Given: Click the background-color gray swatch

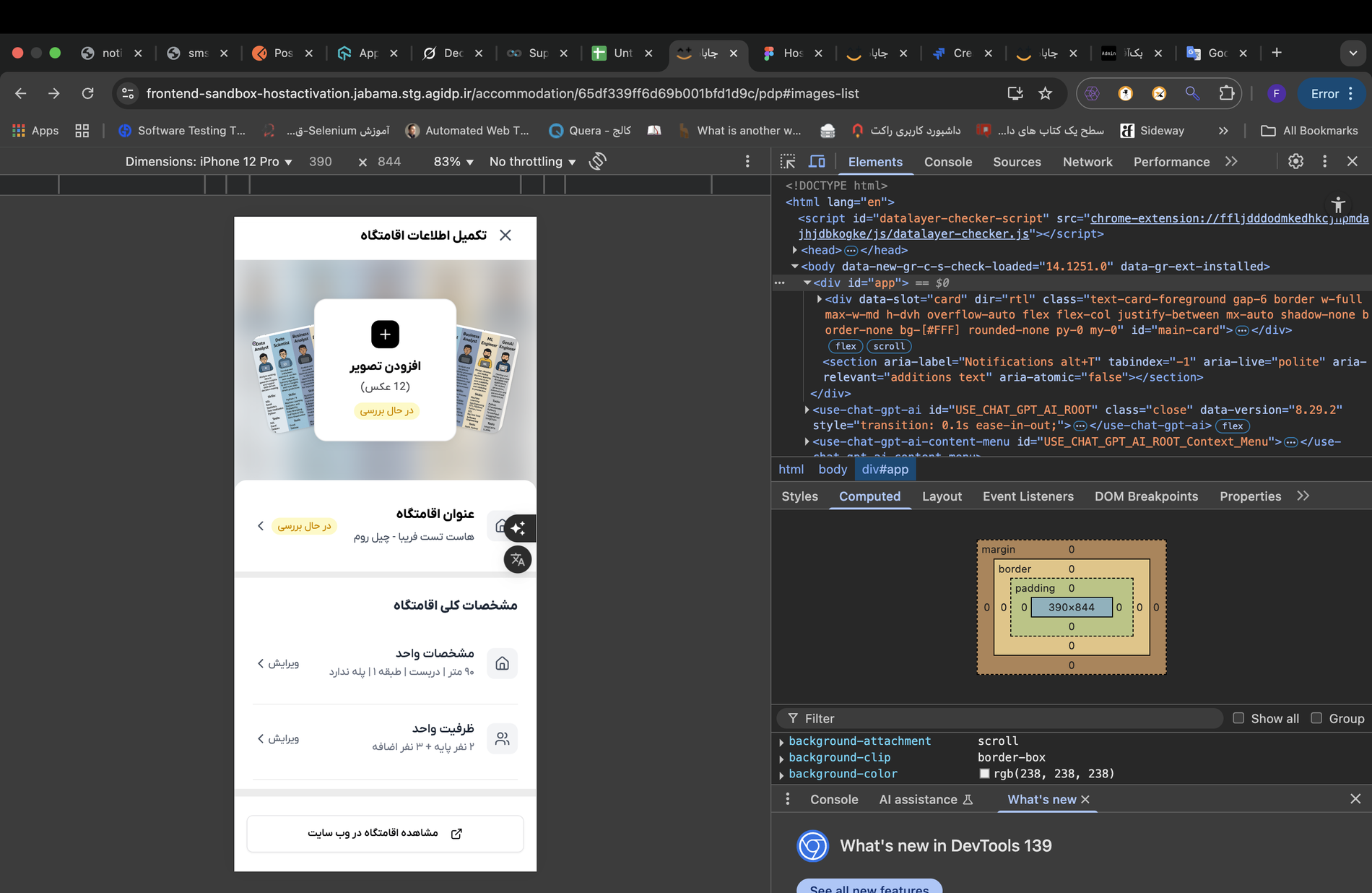Looking at the screenshot, I should pos(984,774).
